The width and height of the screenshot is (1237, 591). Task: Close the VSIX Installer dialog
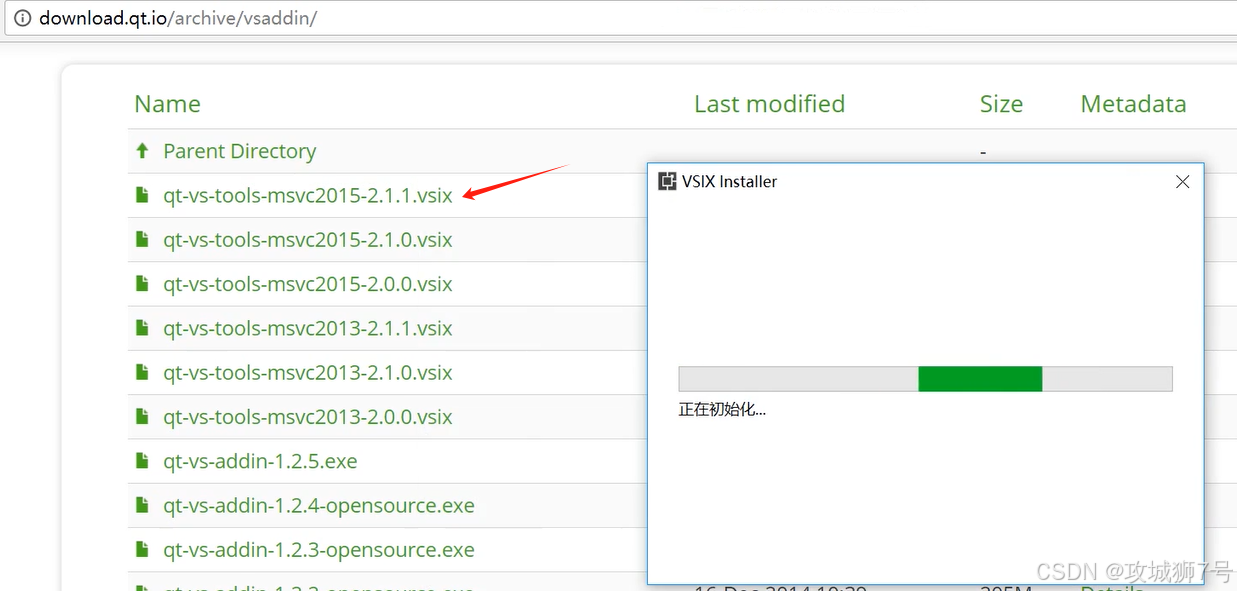(x=1182, y=182)
